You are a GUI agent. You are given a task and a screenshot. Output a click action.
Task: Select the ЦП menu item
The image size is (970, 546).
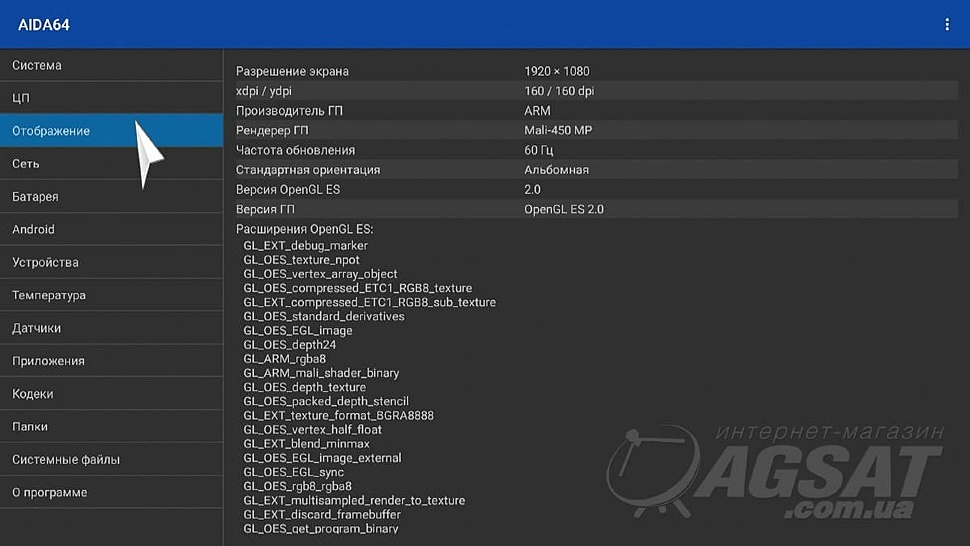click(111, 98)
